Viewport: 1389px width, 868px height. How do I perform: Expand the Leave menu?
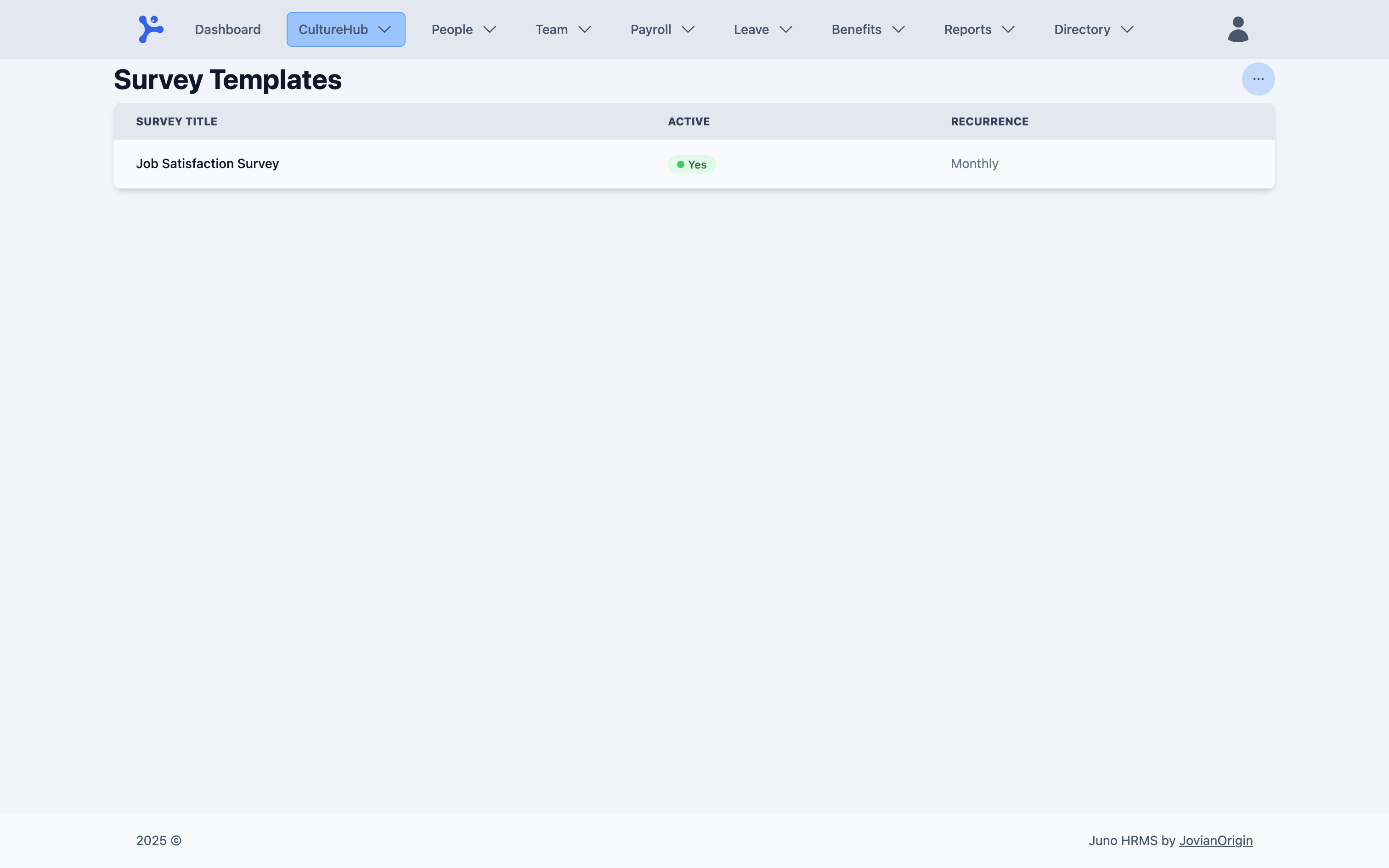click(763, 29)
